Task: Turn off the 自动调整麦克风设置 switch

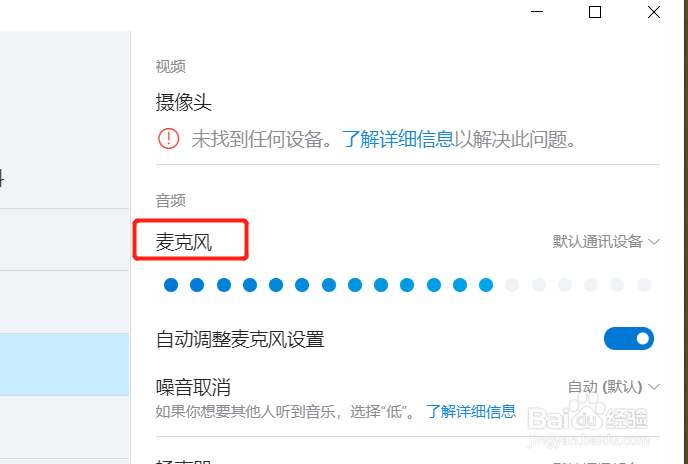Action: pos(629,338)
